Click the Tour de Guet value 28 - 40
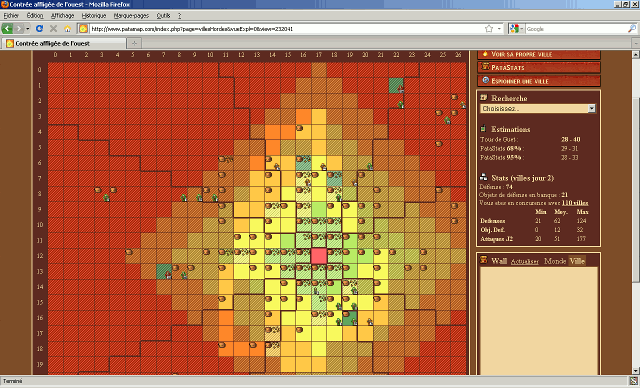Screen dimensions: 640x388 click(x=570, y=139)
